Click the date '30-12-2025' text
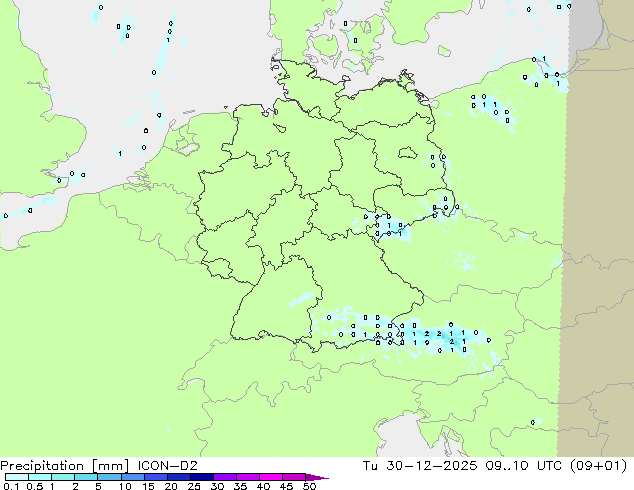The image size is (634, 490). click(431, 466)
